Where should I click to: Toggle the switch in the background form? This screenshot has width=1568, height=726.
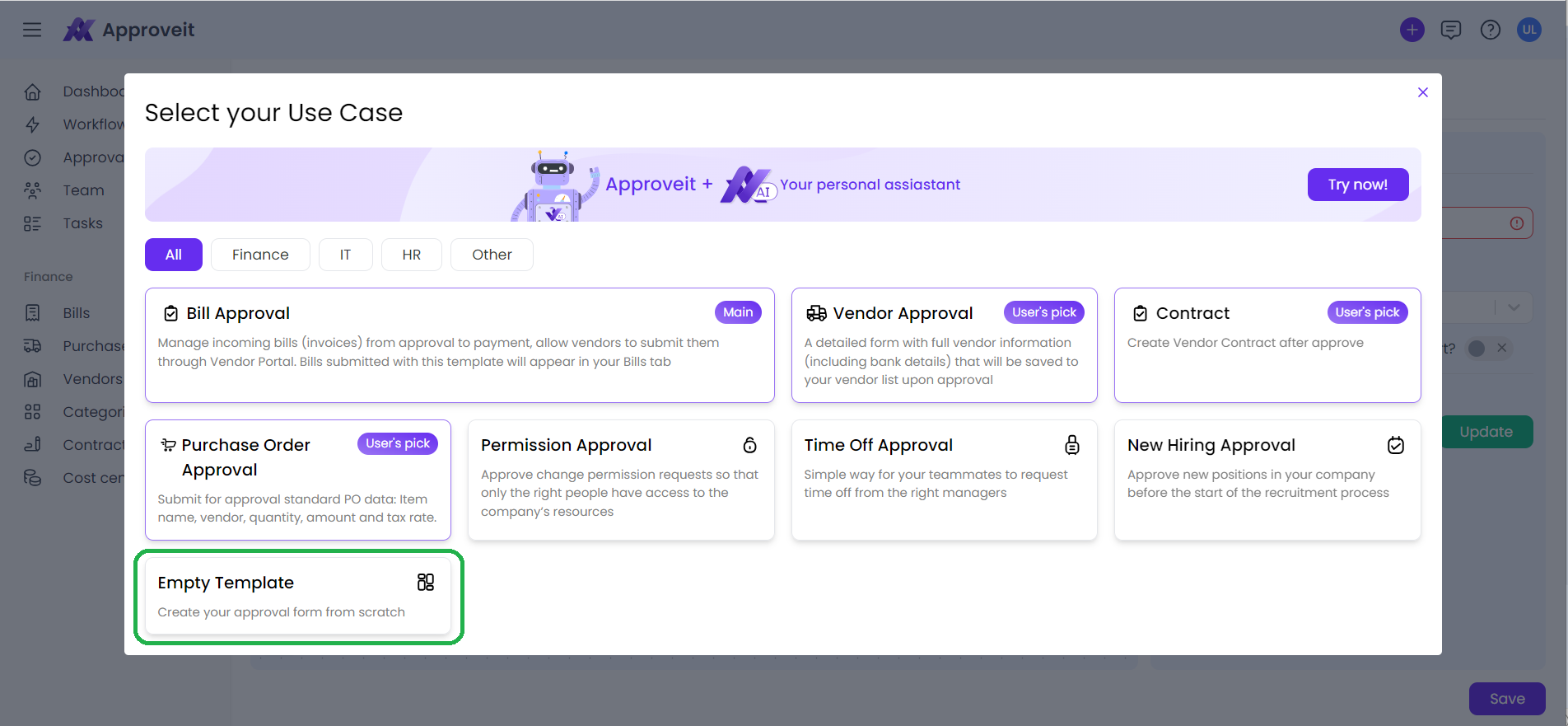tap(1488, 349)
